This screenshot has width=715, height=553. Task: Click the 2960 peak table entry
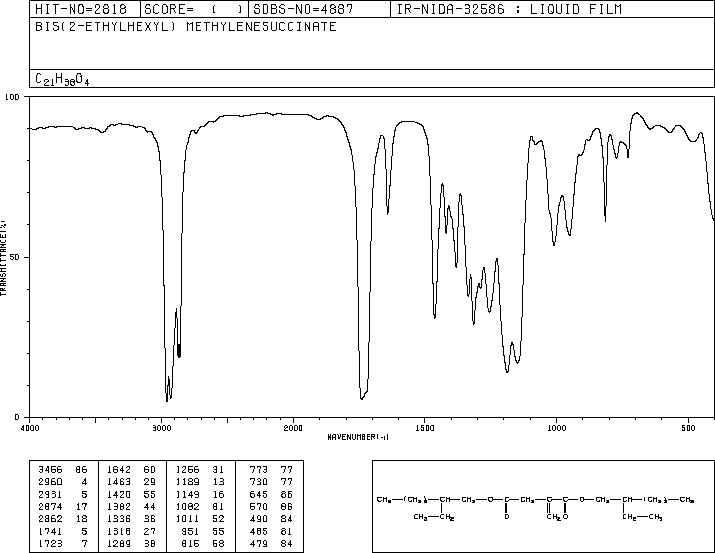pyautogui.click(x=62, y=482)
